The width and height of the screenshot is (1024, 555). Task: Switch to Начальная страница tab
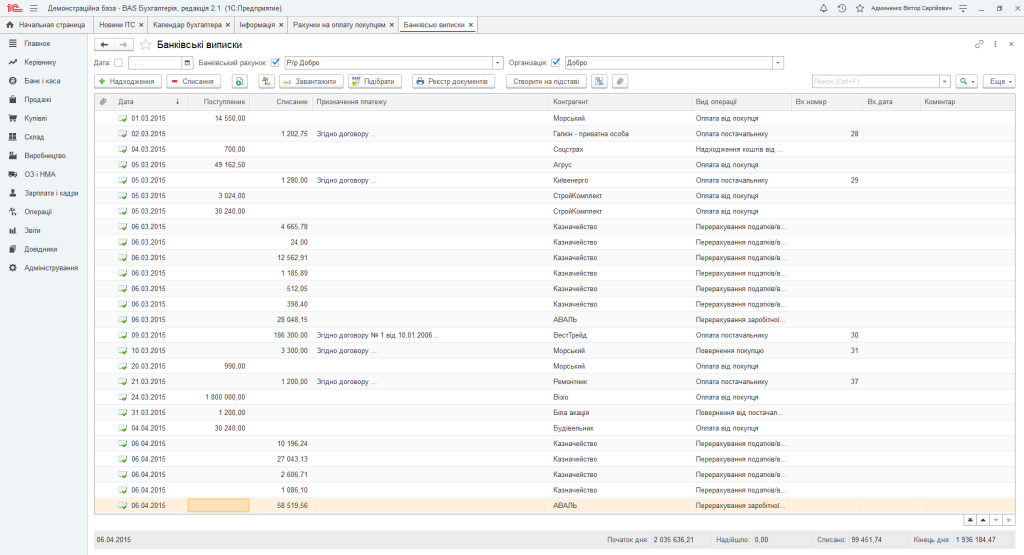(46, 25)
